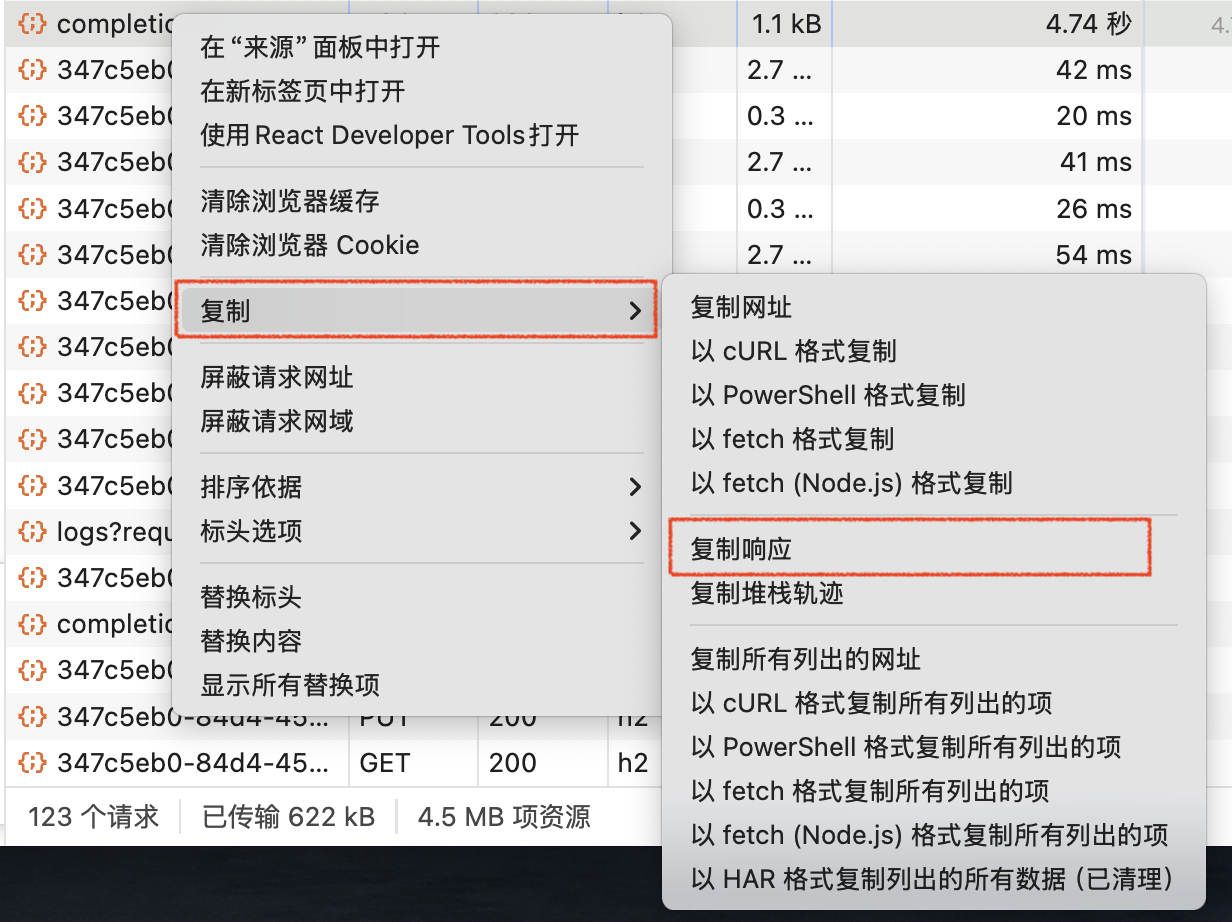
Task: Click the logs?requ request name
Action: pos(114,531)
